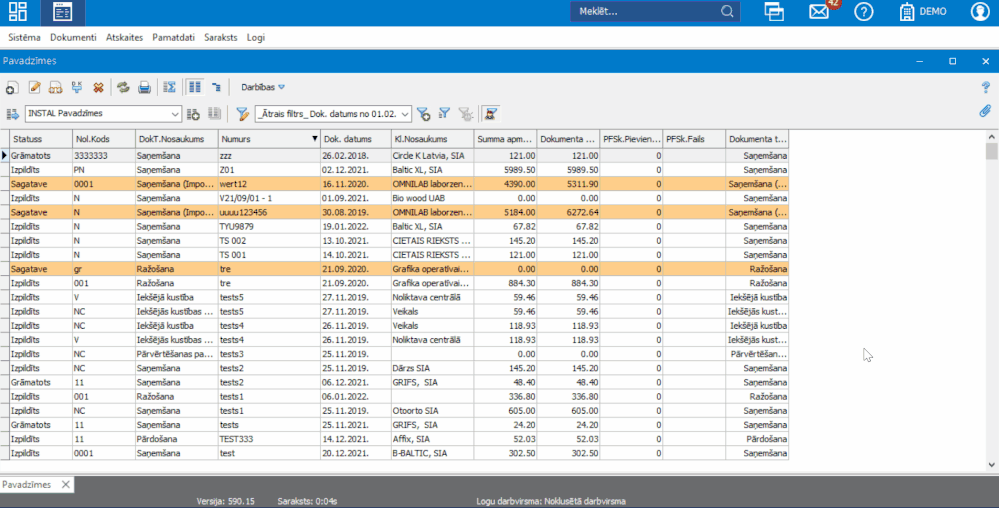Image resolution: width=999 pixels, height=508 pixels.
Task: Click the help question mark in Pavadzīmes window
Action: [986, 87]
